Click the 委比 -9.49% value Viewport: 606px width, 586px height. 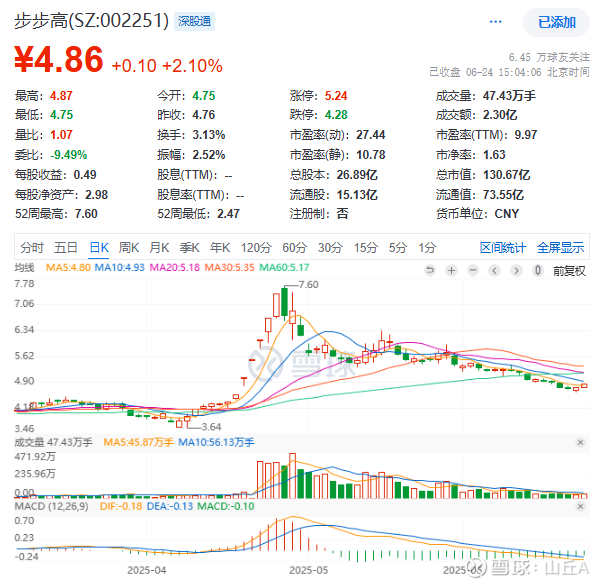[68, 155]
